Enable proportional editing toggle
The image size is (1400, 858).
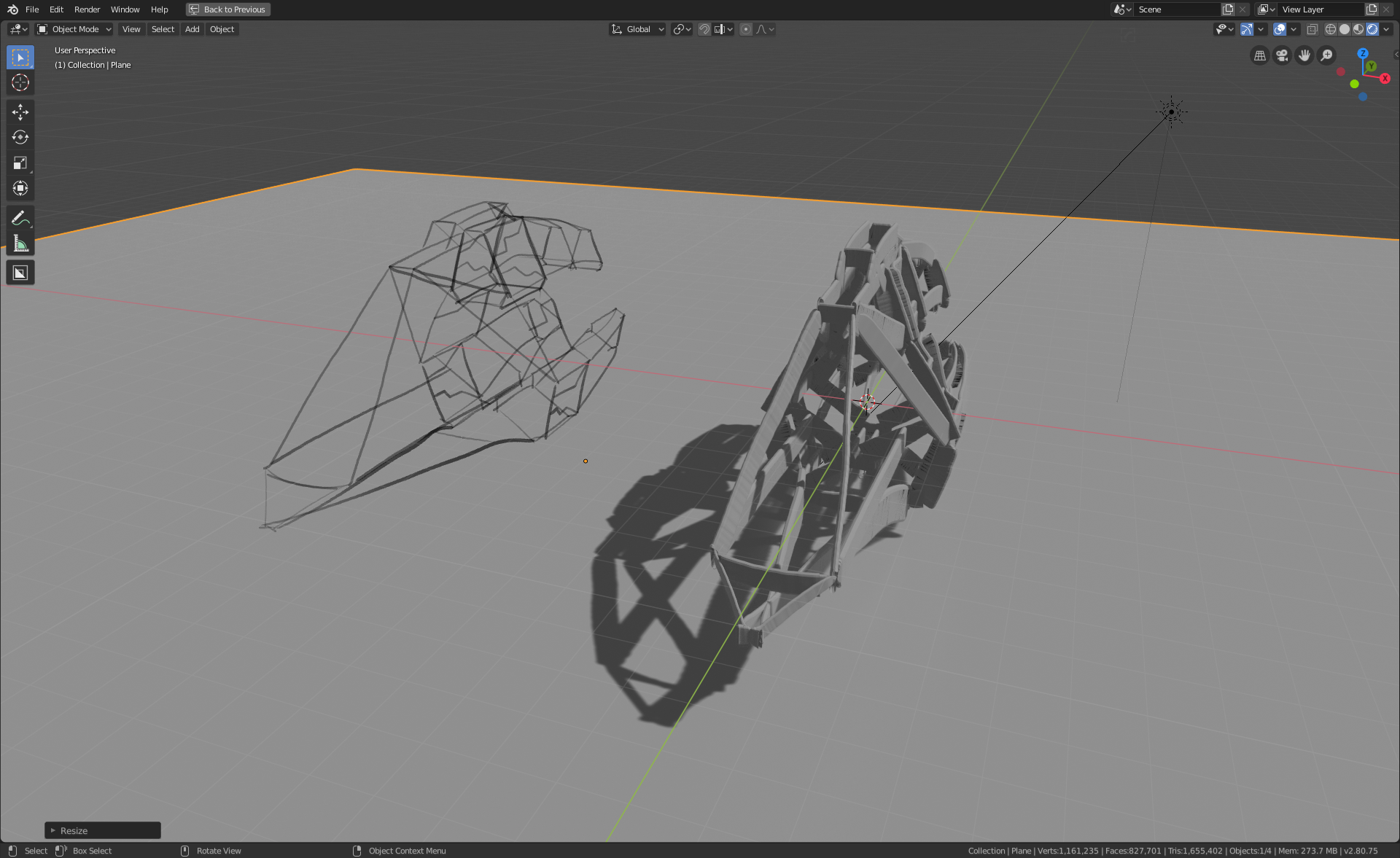pyautogui.click(x=745, y=29)
